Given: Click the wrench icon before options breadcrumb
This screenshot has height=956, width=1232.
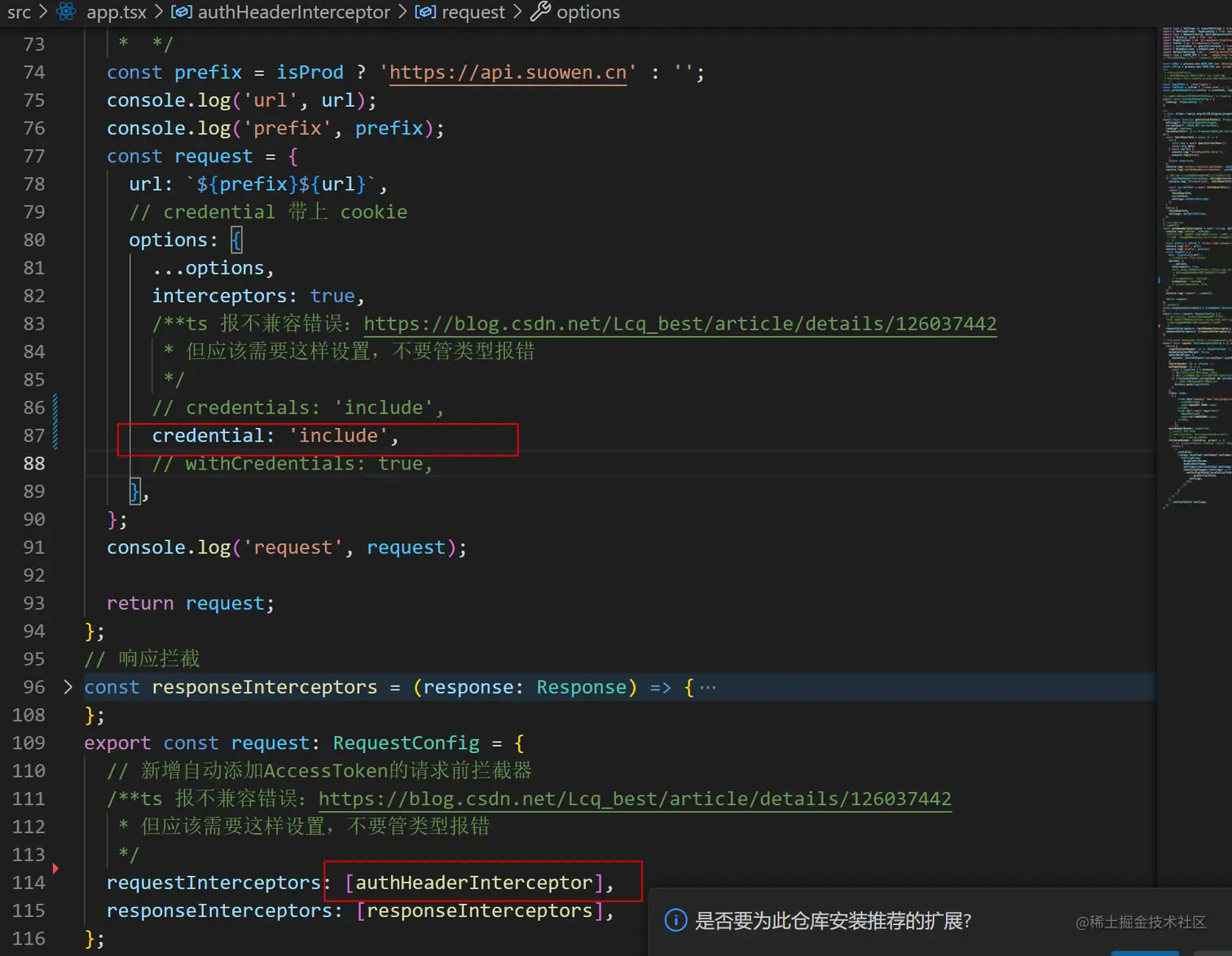Looking at the screenshot, I should click(540, 11).
